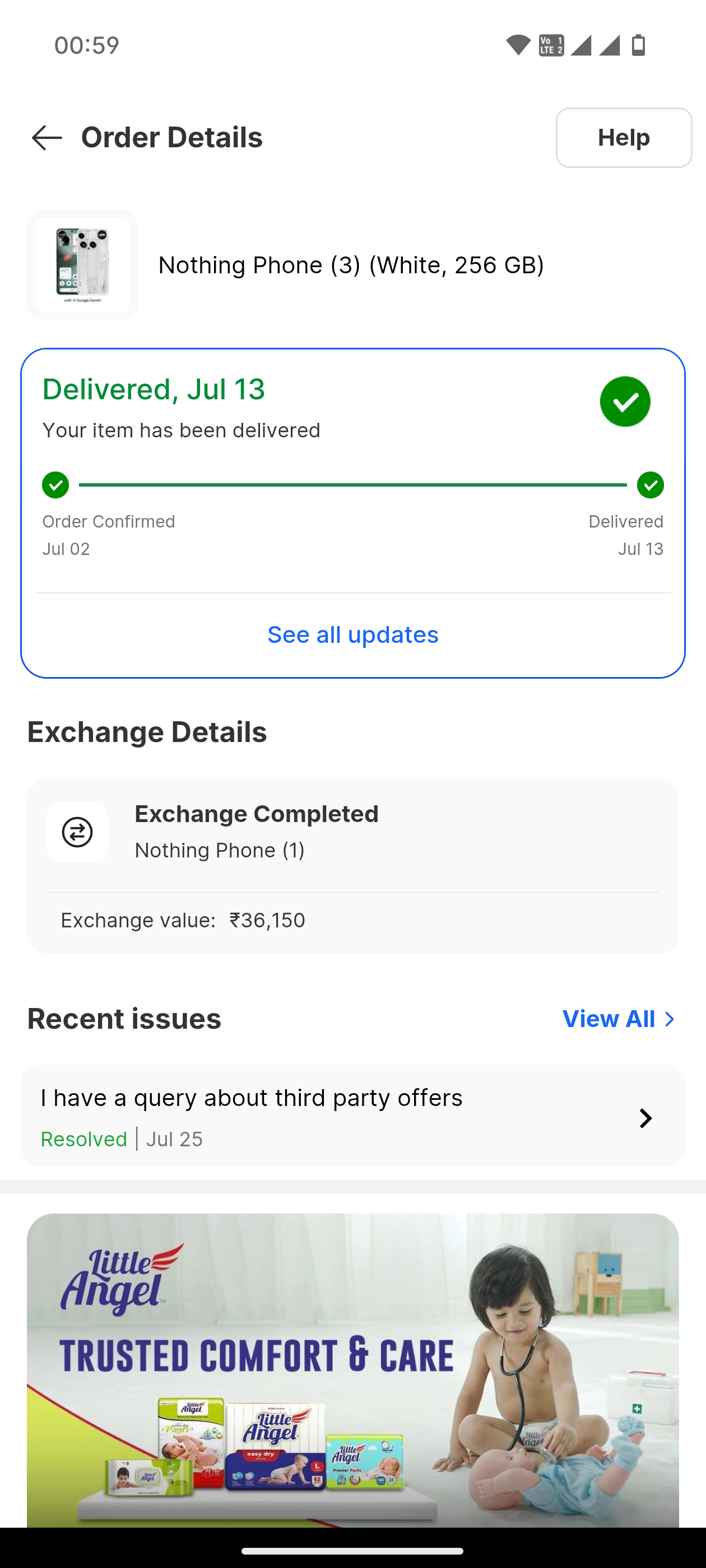Screen dimensions: 706x1568
Task: Tap the large green delivered checkmark
Action: click(625, 402)
